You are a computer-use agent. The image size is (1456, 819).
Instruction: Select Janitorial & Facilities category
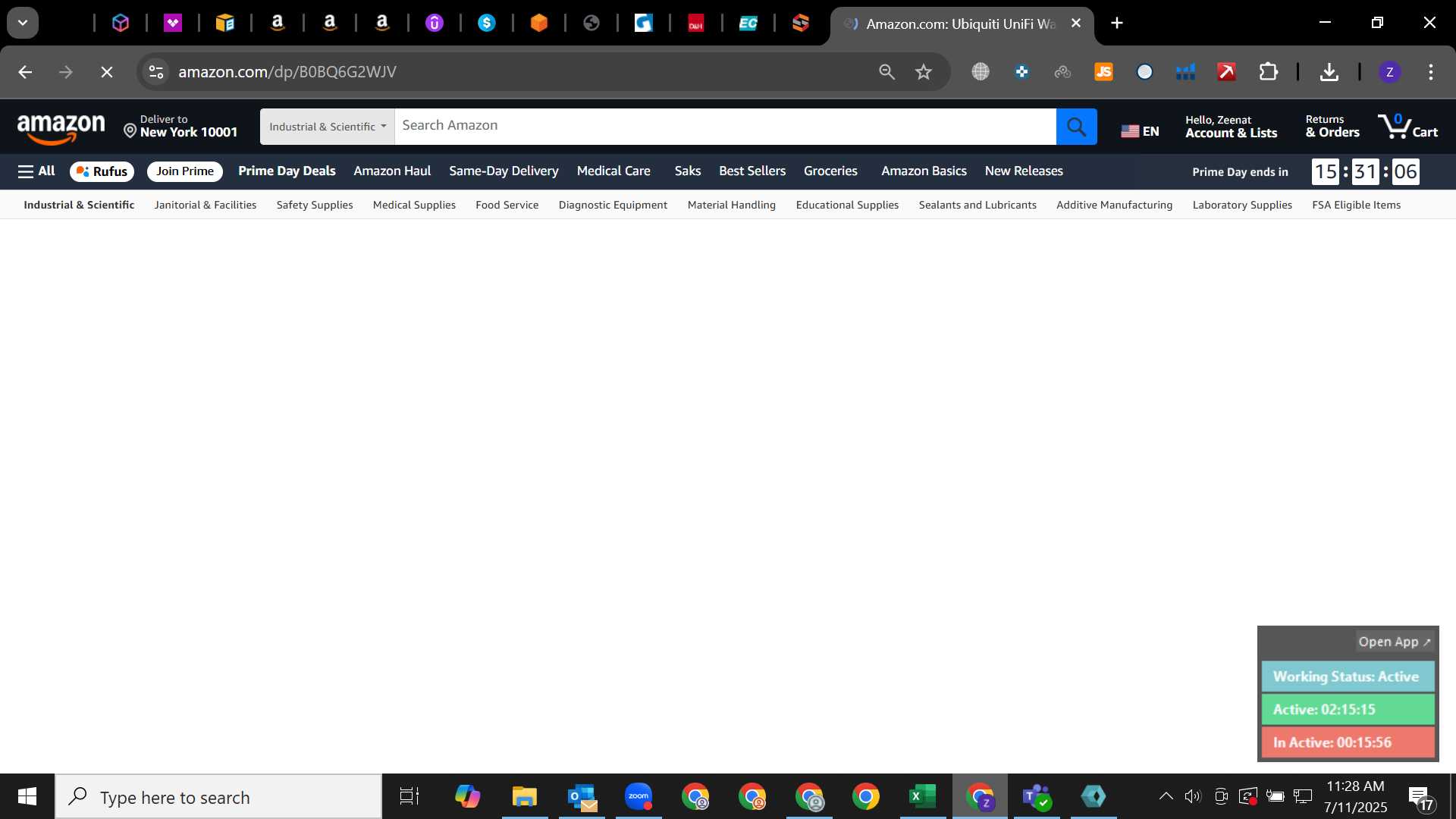(x=206, y=205)
